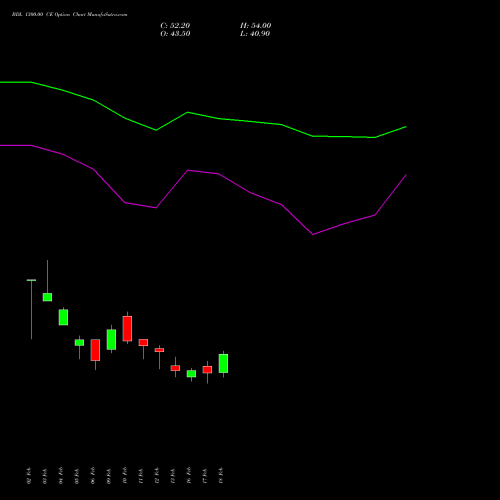This screenshot has height=500, width=500.
Task: Click the close value C: 52.20
Action: point(175,26)
